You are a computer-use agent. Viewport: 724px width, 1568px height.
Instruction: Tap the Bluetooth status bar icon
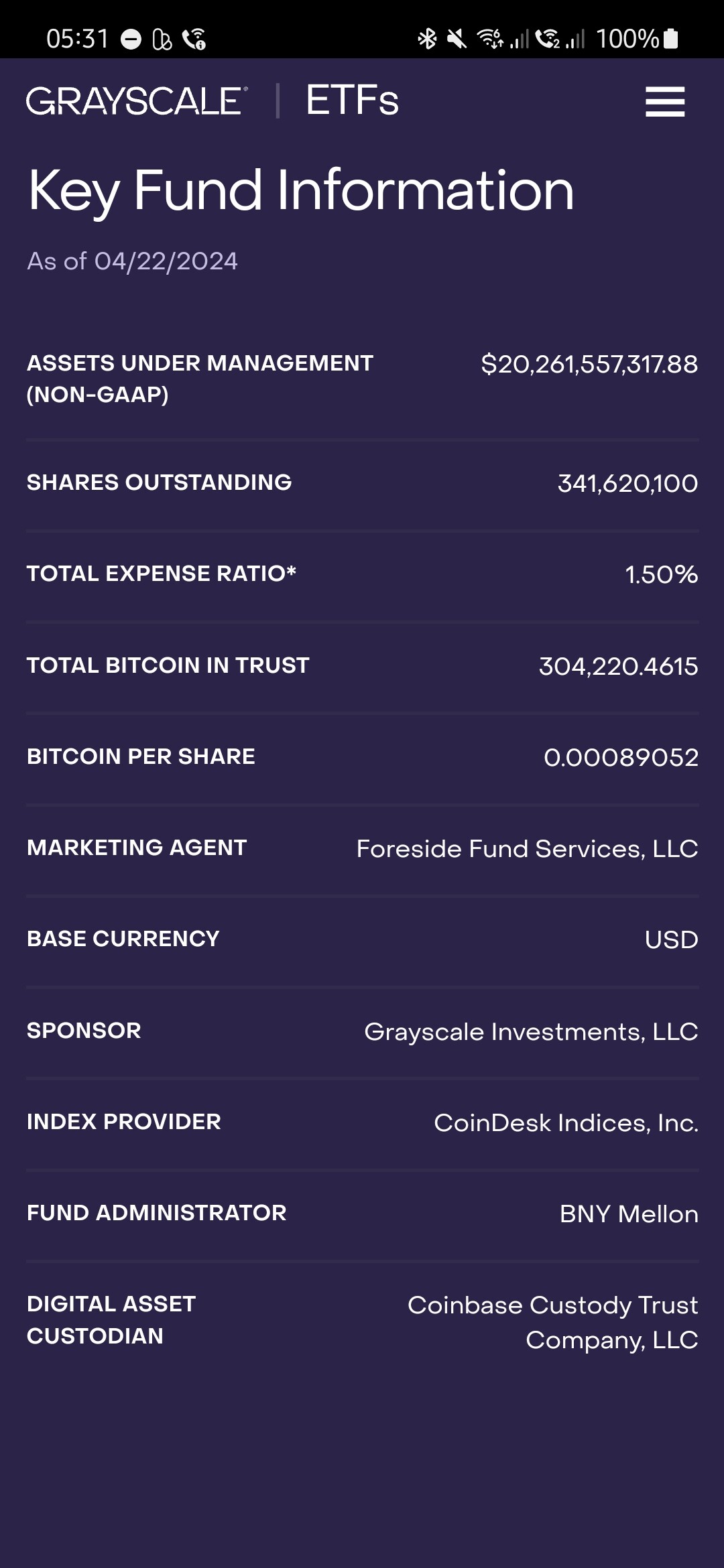click(x=427, y=39)
